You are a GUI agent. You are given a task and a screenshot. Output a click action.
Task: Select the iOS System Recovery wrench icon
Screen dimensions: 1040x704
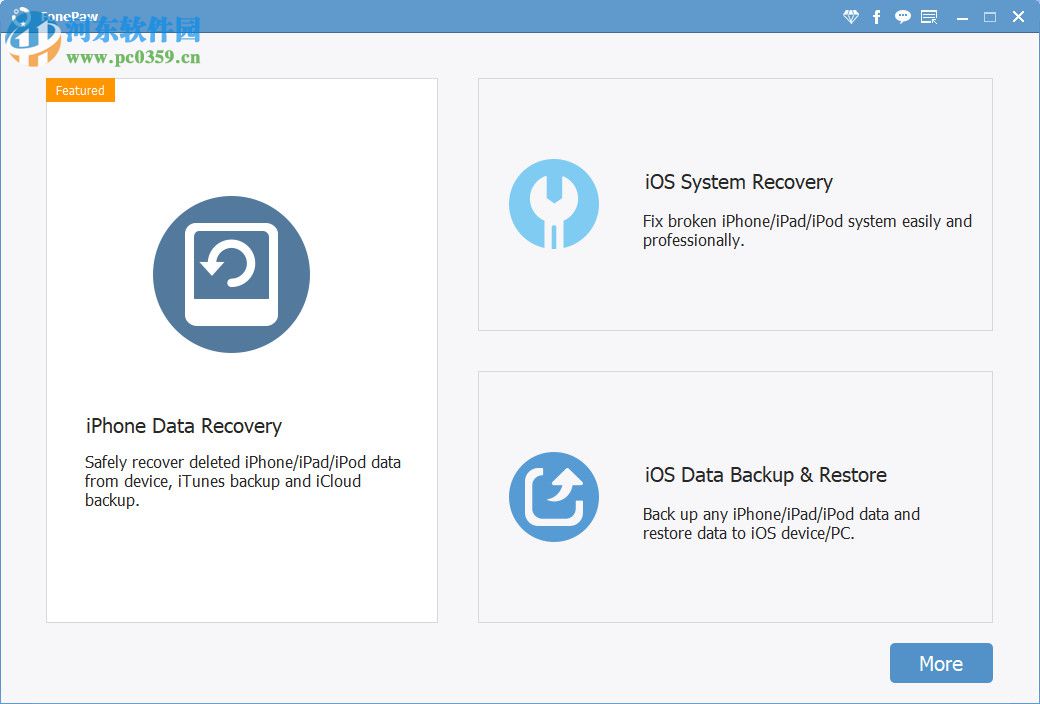pos(555,203)
